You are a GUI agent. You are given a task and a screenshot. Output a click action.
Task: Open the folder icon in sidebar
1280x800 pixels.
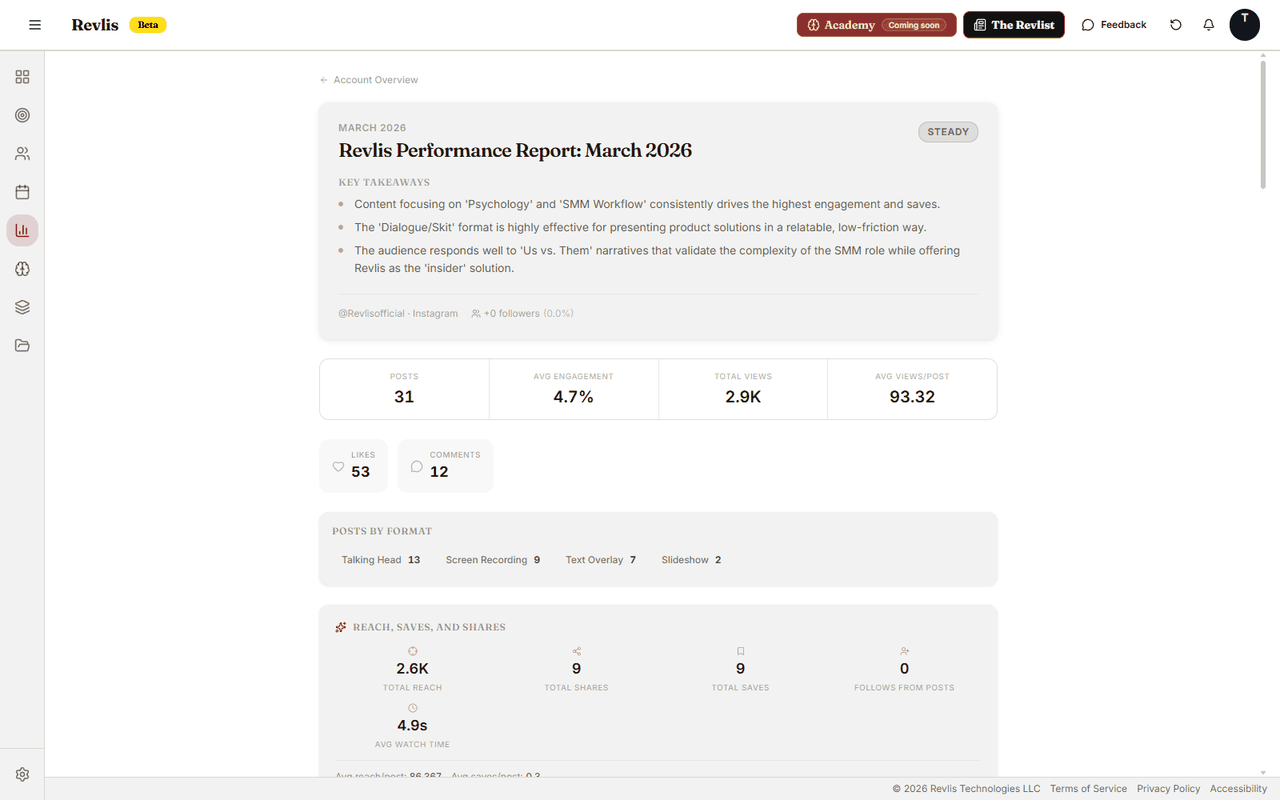pyautogui.click(x=22, y=345)
